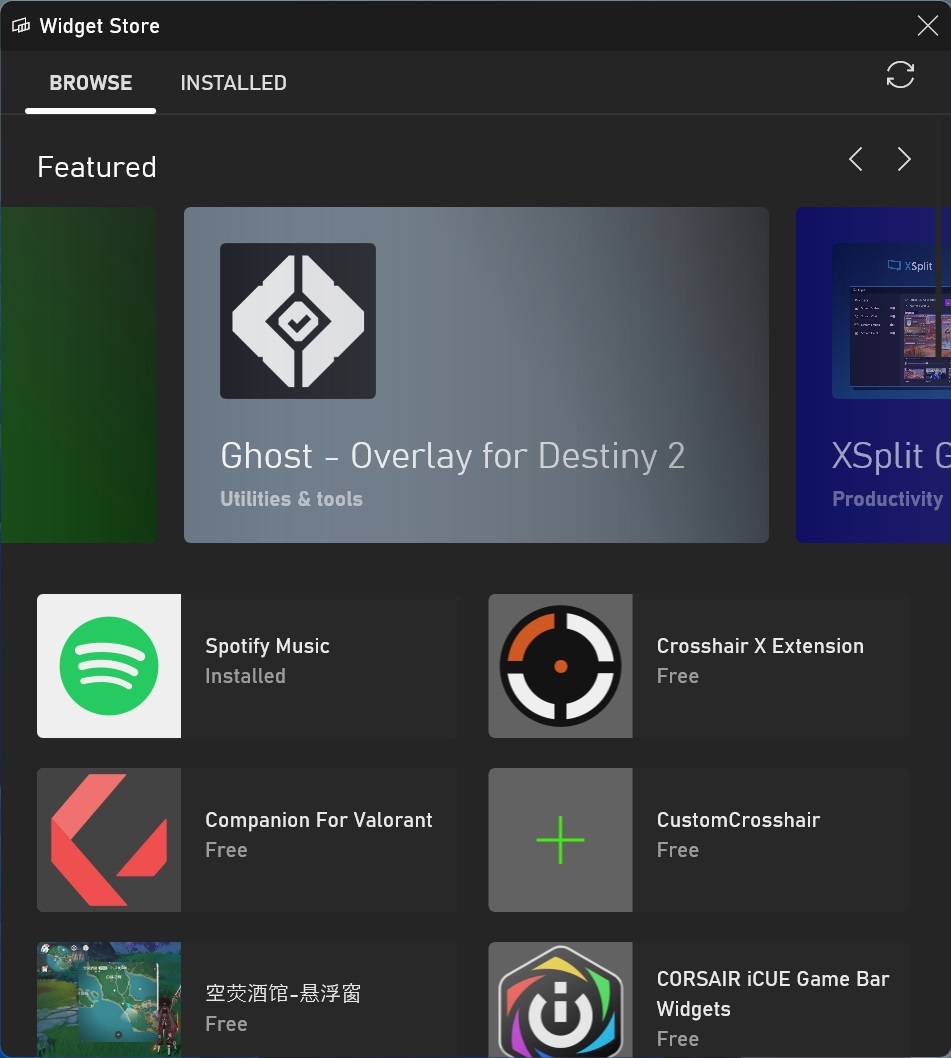Open Companion For Valorant widget name
The height and width of the screenshot is (1058, 951).
(319, 820)
